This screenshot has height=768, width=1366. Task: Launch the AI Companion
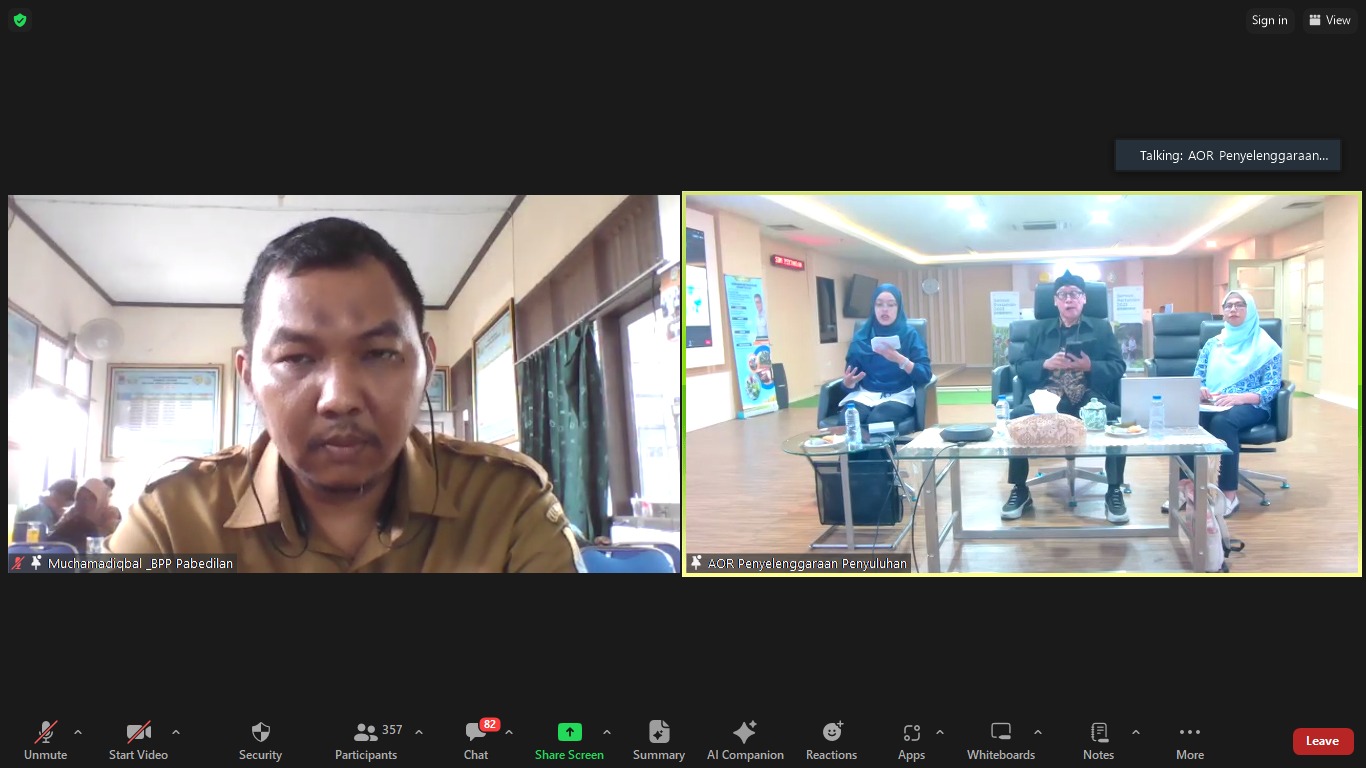745,741
